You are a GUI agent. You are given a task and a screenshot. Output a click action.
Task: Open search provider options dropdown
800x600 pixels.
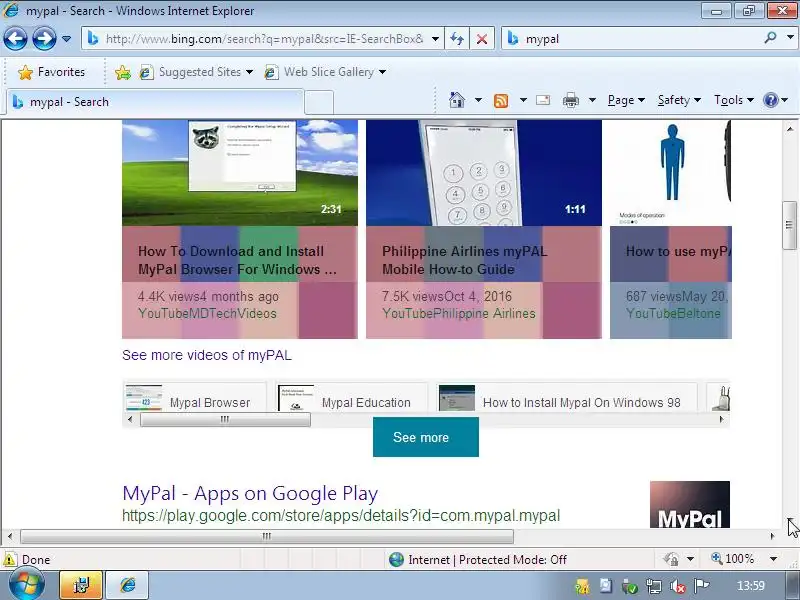790,38
